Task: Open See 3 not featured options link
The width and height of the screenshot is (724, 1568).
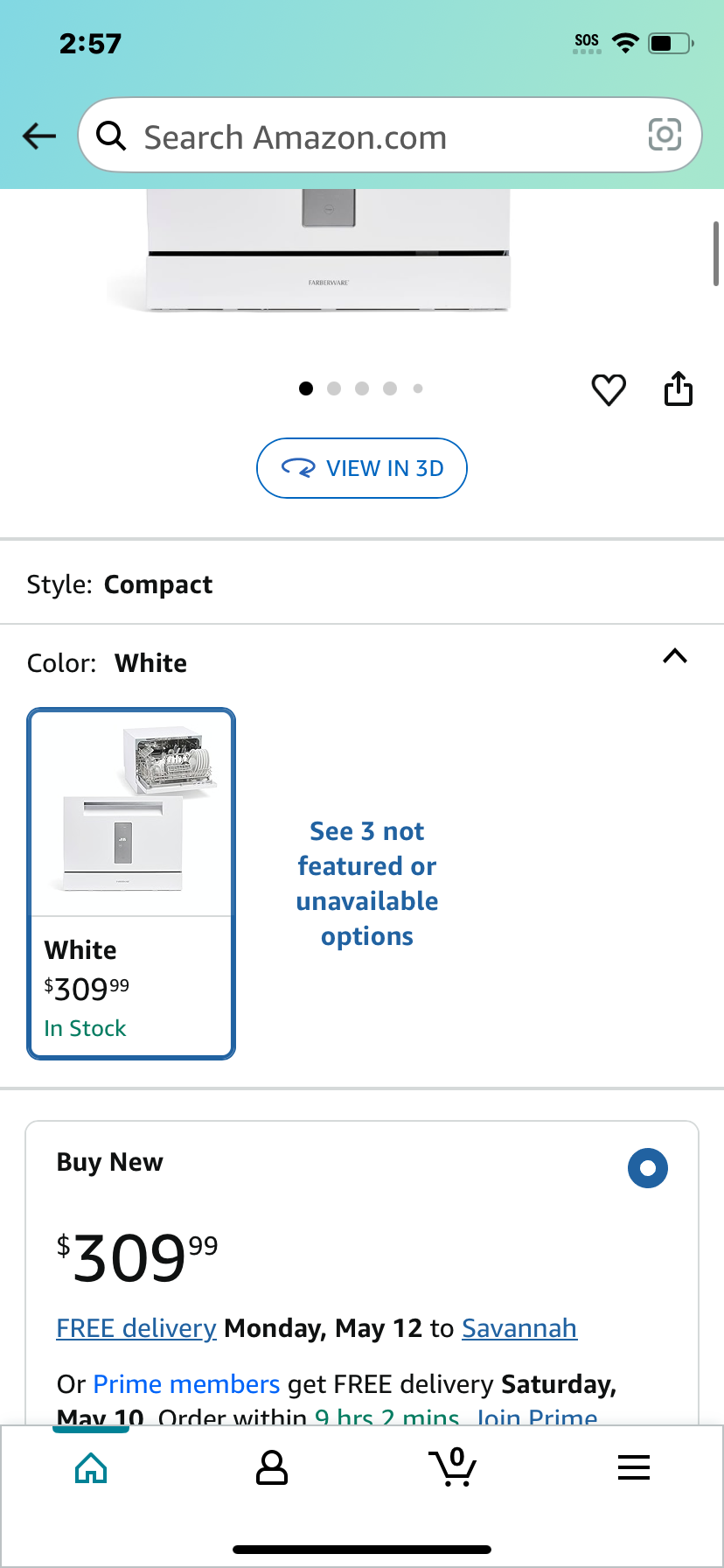Action: pyautogui.click(x=367, y=884)
